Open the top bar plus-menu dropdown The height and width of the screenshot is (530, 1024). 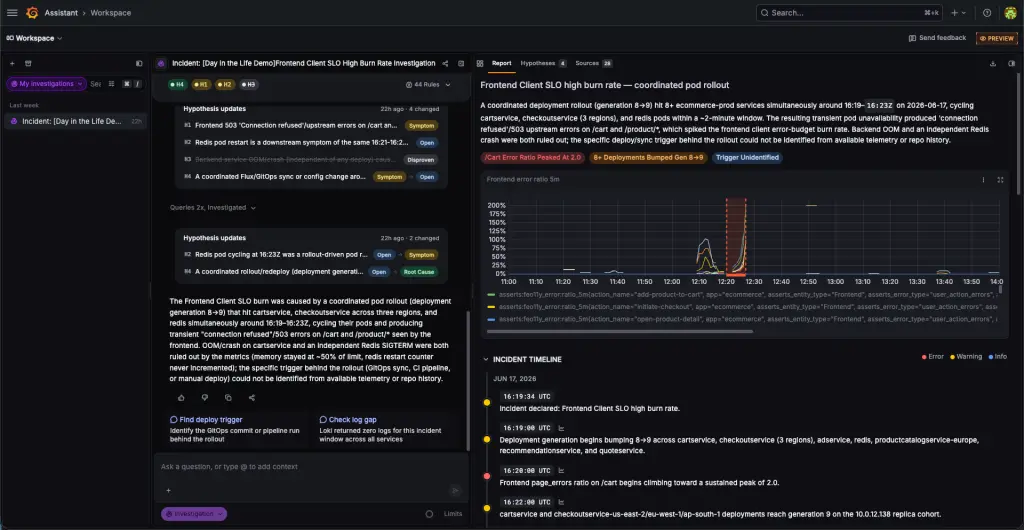coord(959,12)
